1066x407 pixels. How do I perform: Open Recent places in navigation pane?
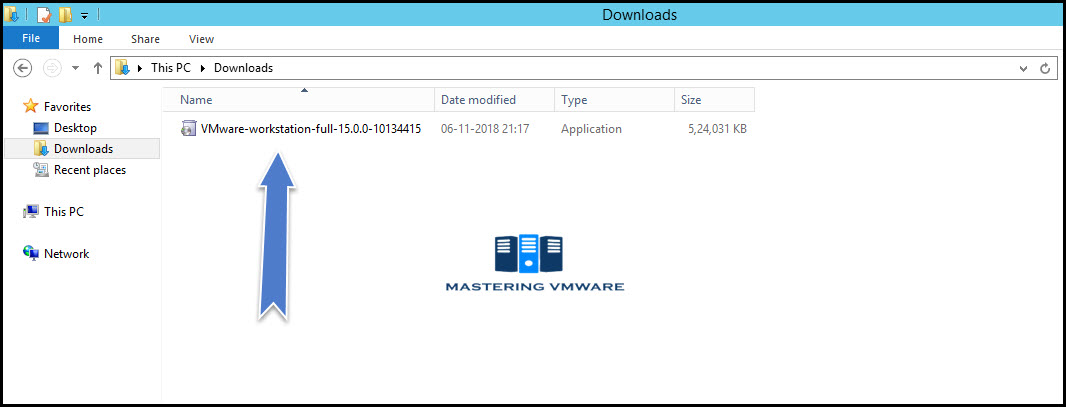(90, 170)
